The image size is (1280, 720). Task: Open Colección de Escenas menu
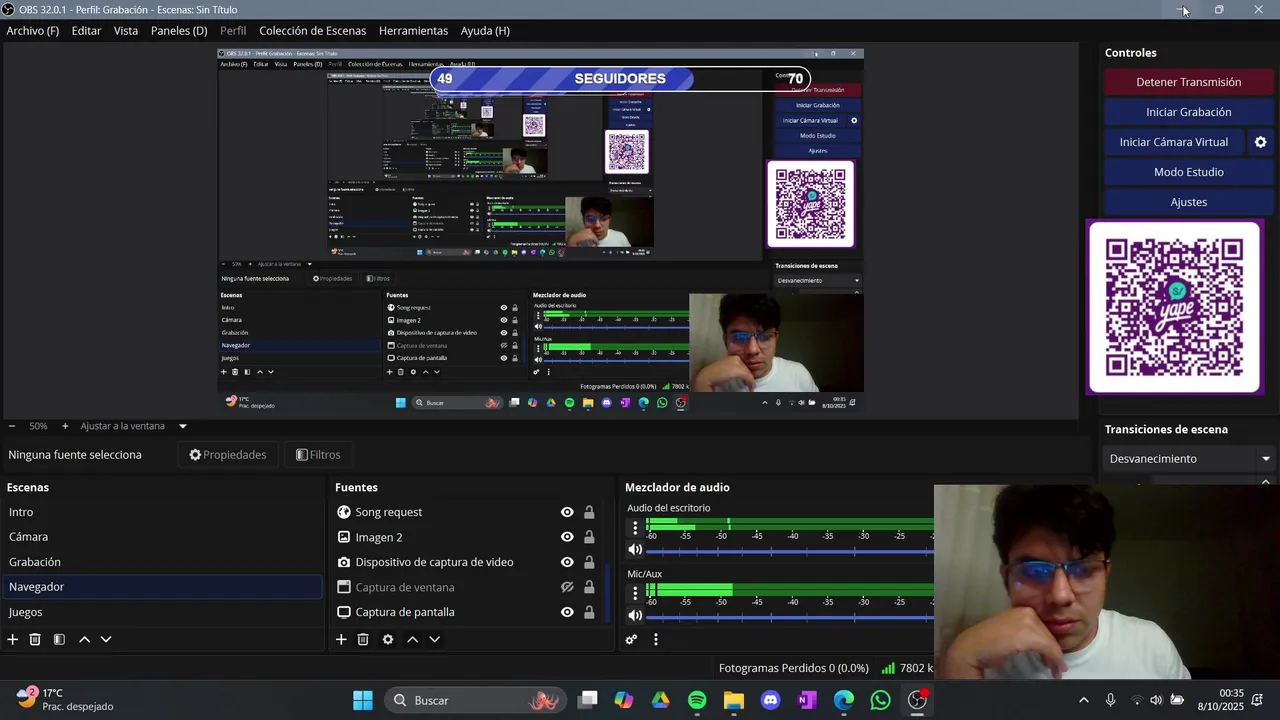click(x=312, y=31)
